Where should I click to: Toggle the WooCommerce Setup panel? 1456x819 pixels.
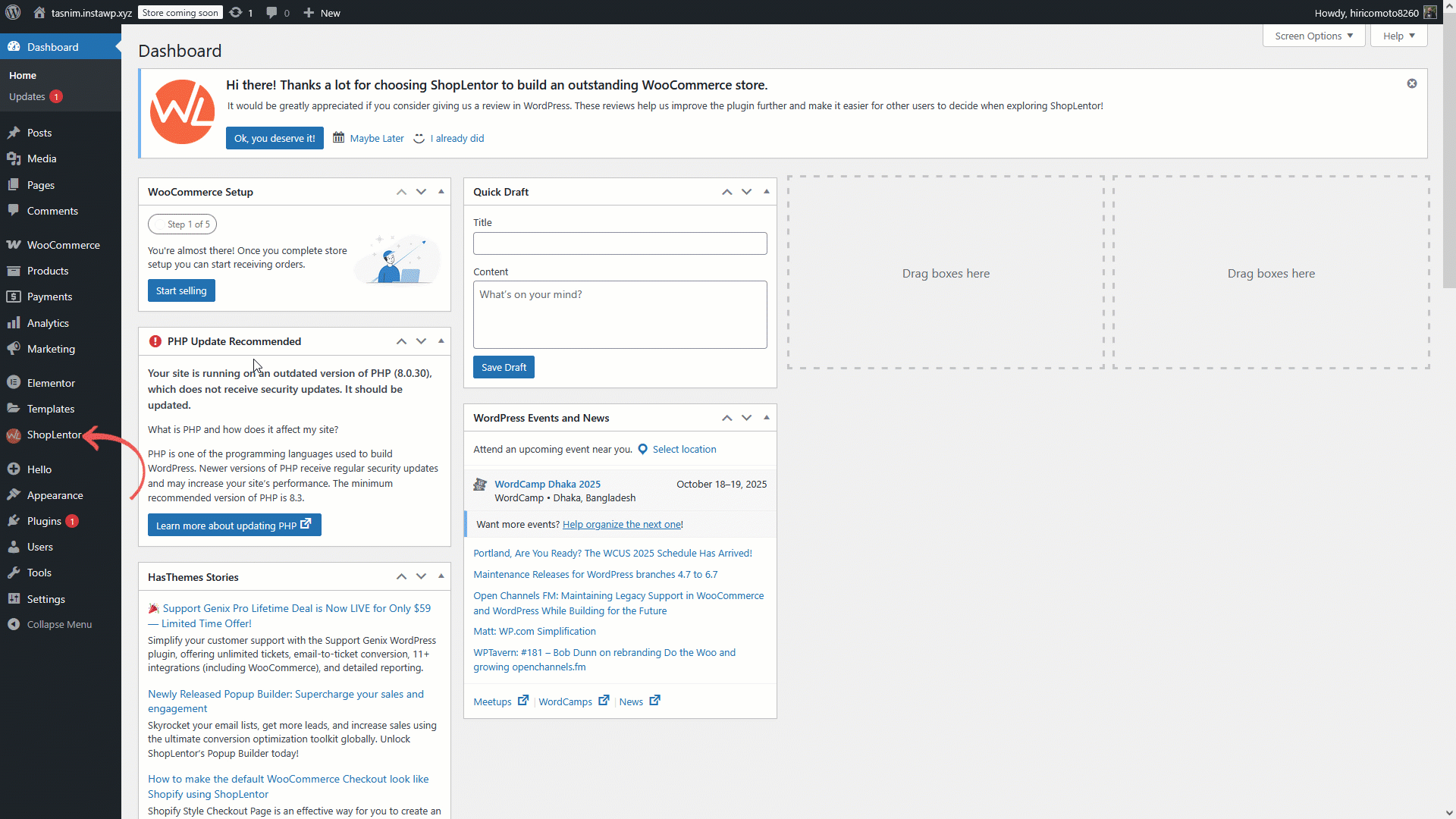coord(441,192)
